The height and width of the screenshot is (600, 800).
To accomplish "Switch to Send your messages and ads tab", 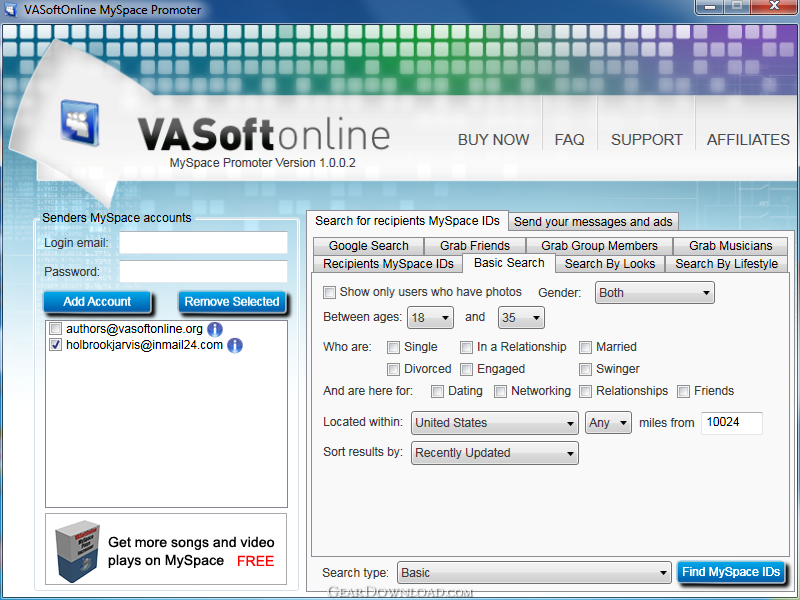I will coord(593,222).
